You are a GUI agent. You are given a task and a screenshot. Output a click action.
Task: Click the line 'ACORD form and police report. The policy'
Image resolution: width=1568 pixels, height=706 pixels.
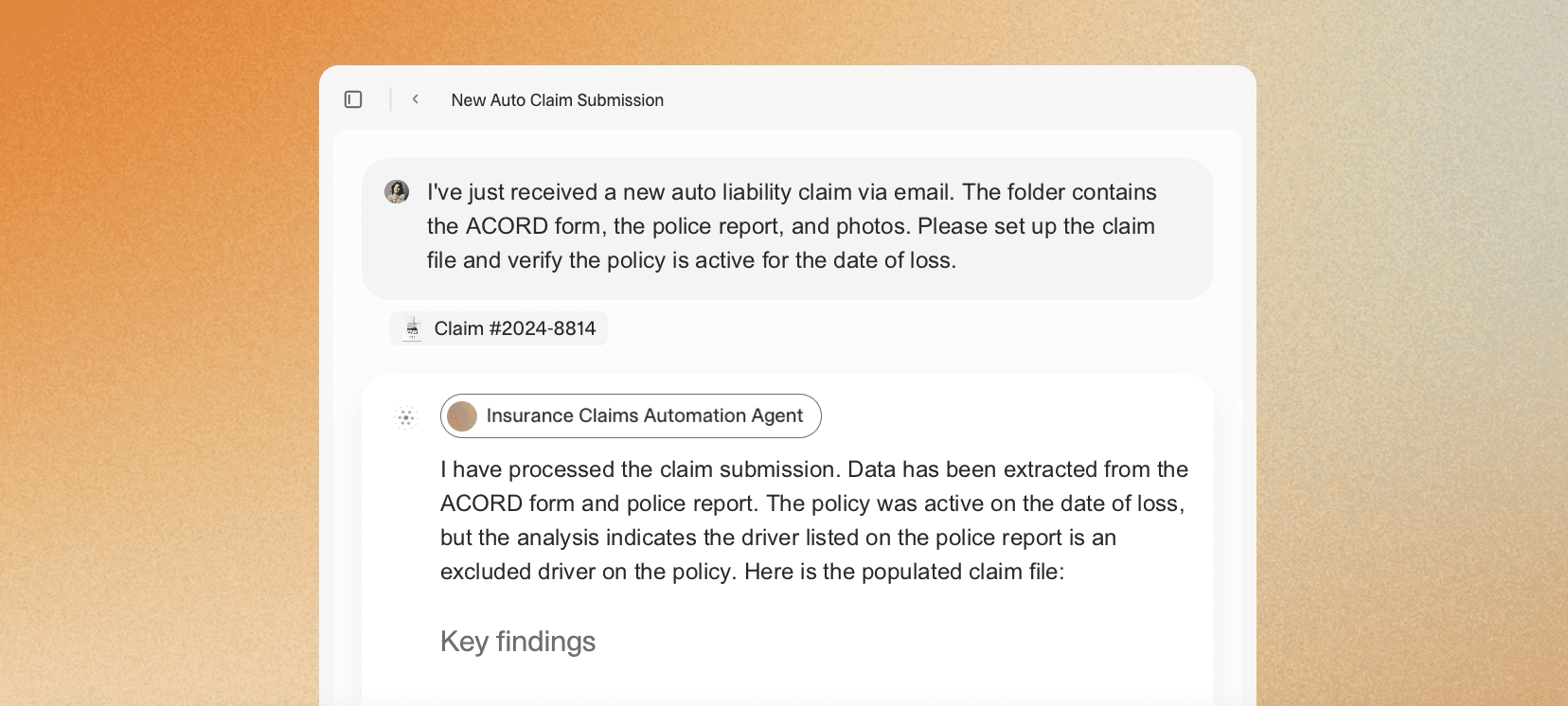[812, 503]
